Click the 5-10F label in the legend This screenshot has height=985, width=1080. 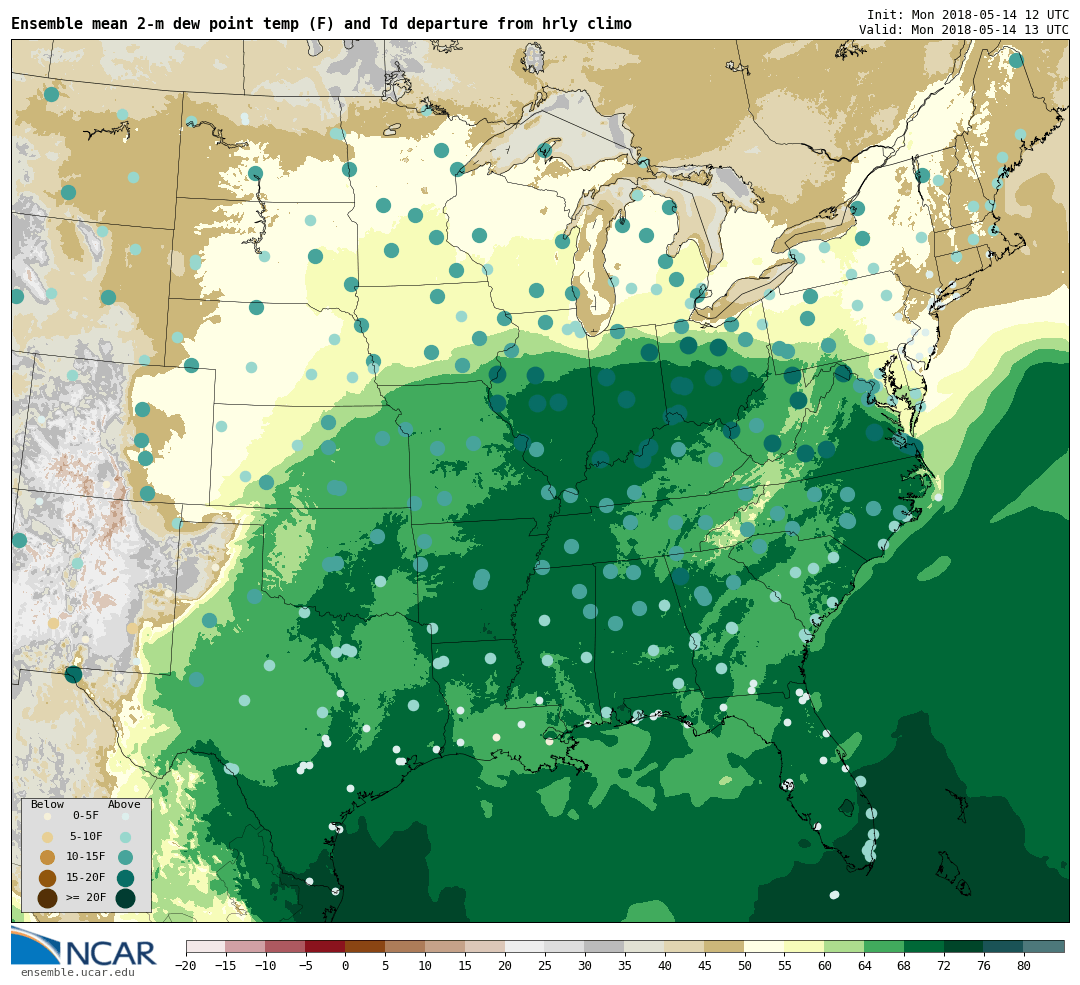pyautogui.click(x=86, y=837)
